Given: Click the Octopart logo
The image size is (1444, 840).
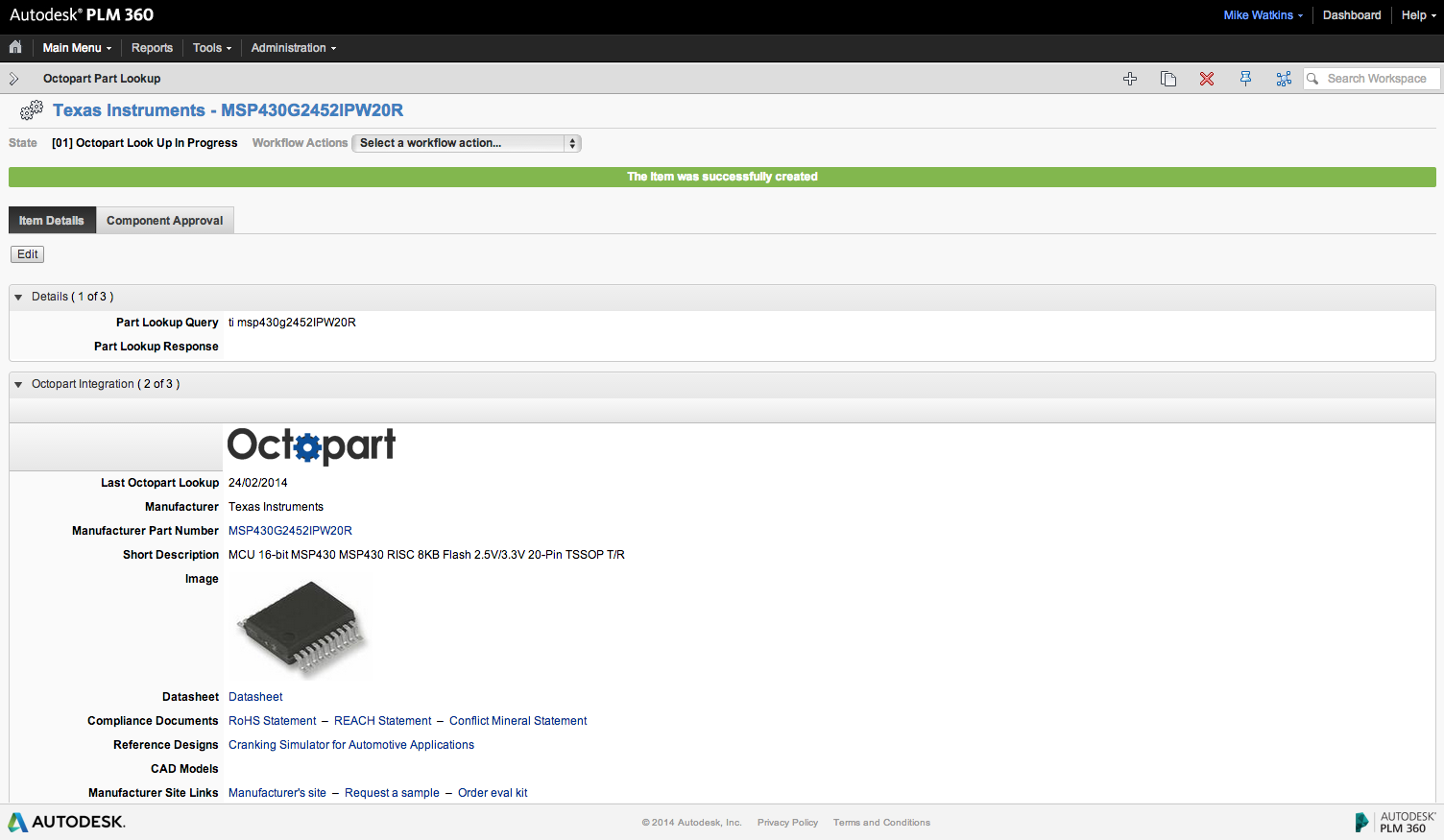Looking at the screenshot, I should [311, 446].
